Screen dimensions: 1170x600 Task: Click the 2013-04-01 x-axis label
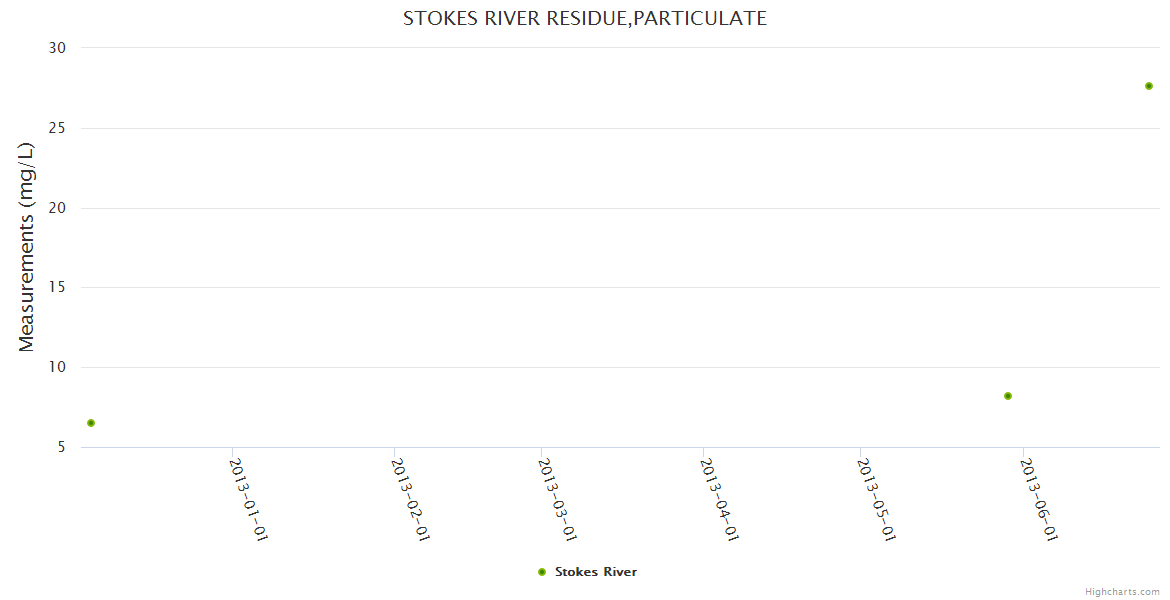point(719,499)
